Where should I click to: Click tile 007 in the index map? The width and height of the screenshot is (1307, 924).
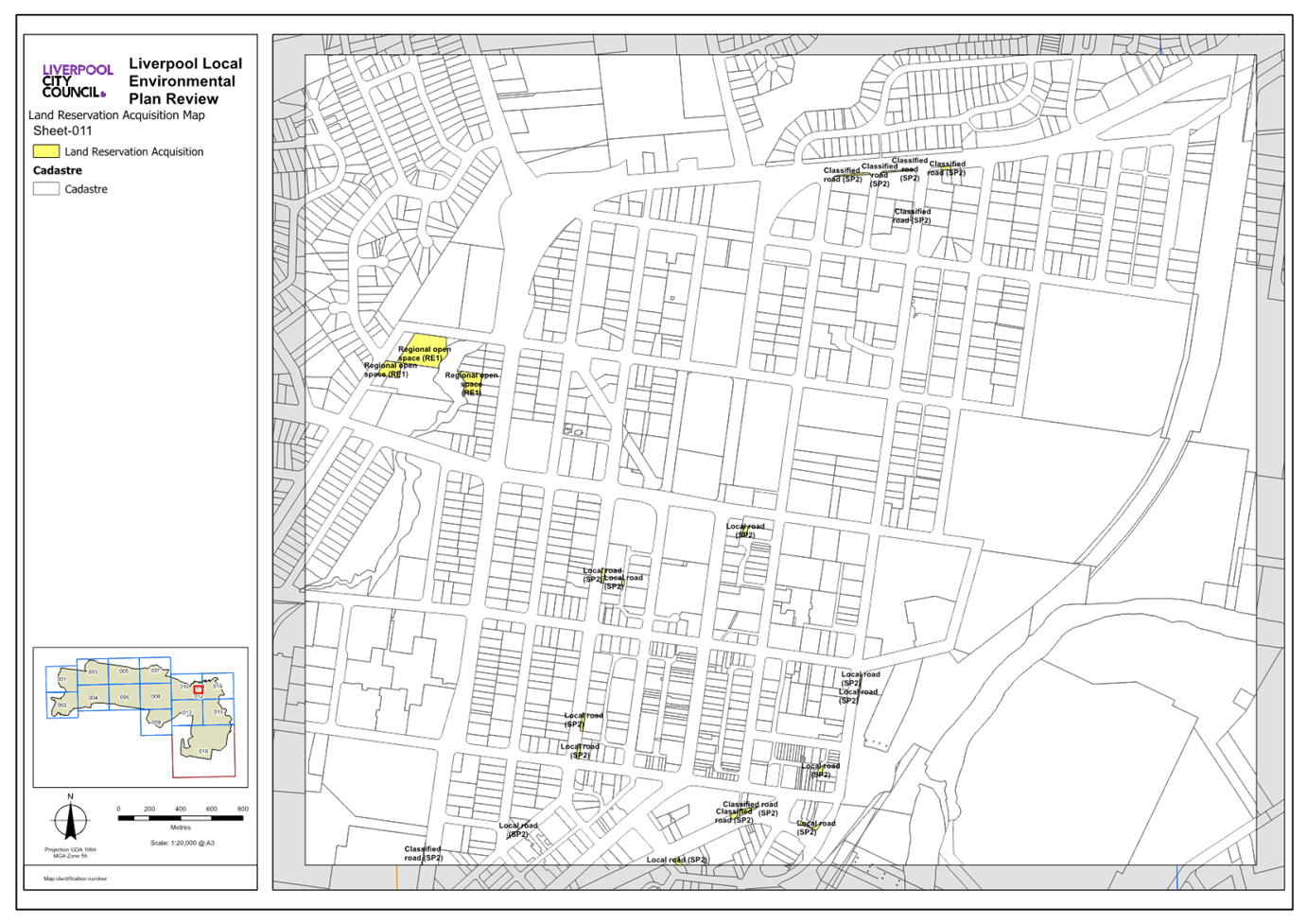pos(155,671)
